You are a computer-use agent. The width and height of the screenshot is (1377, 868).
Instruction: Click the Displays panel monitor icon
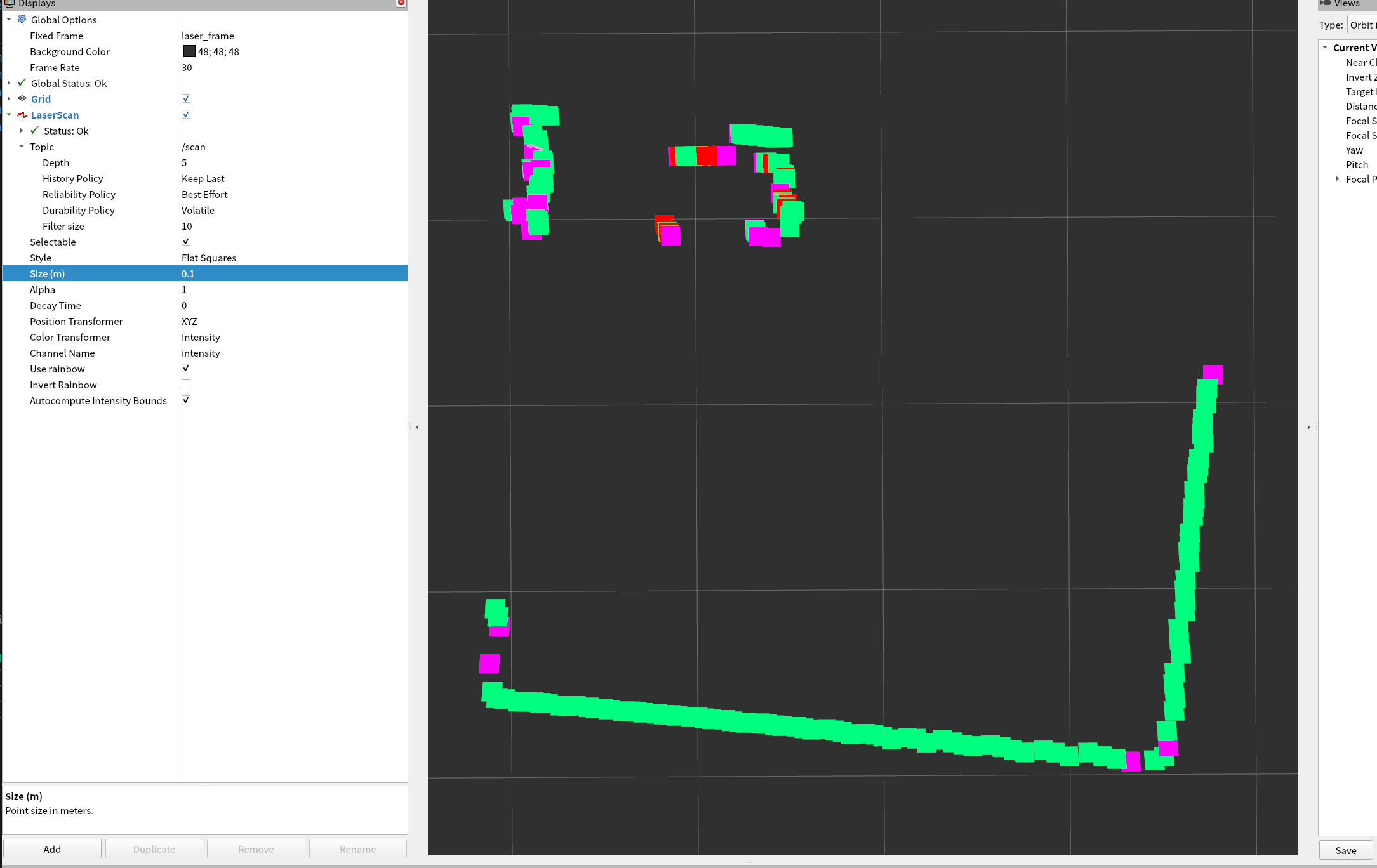[x=9, y=3]
